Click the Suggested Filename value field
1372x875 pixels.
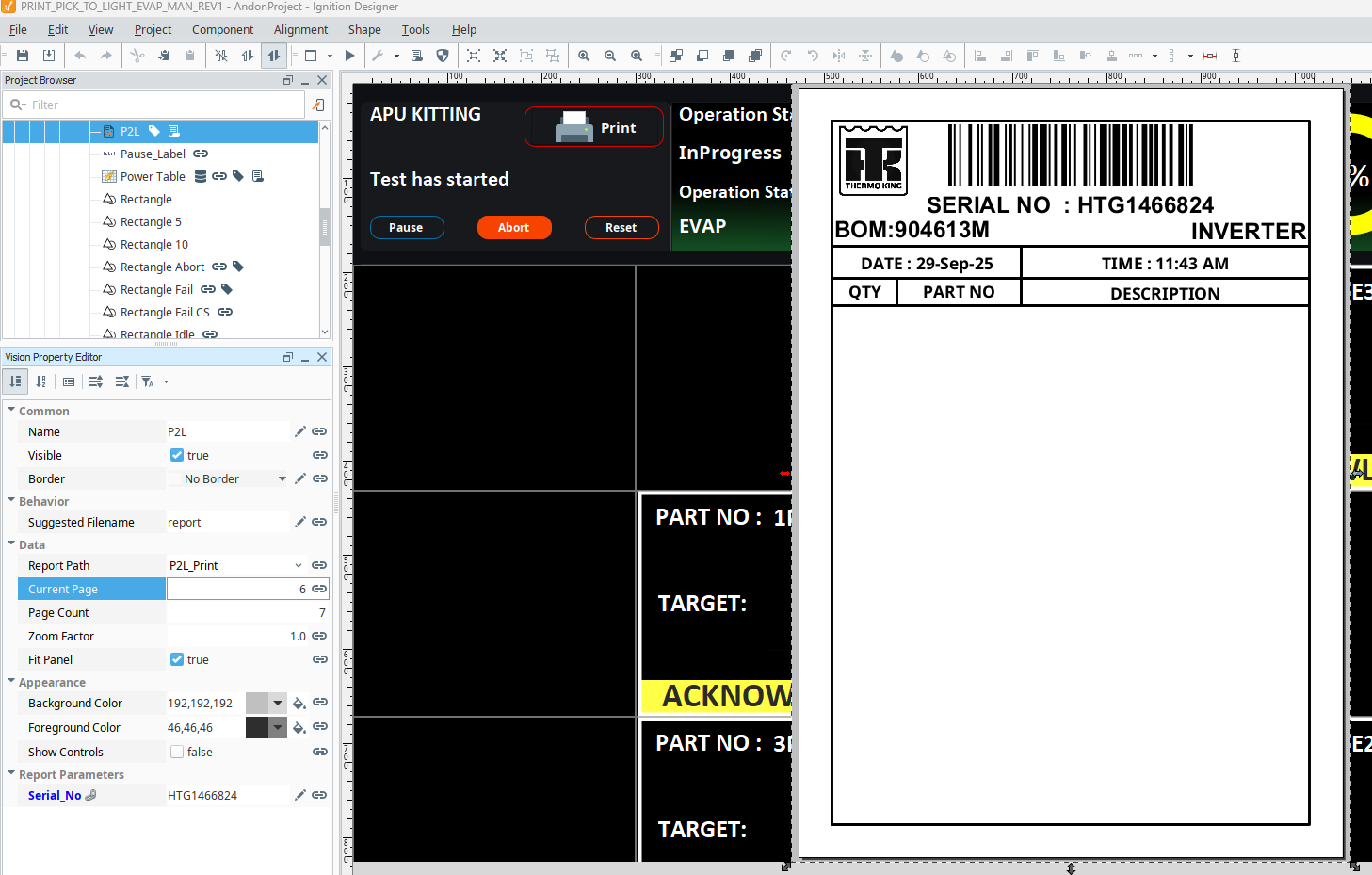228,522
